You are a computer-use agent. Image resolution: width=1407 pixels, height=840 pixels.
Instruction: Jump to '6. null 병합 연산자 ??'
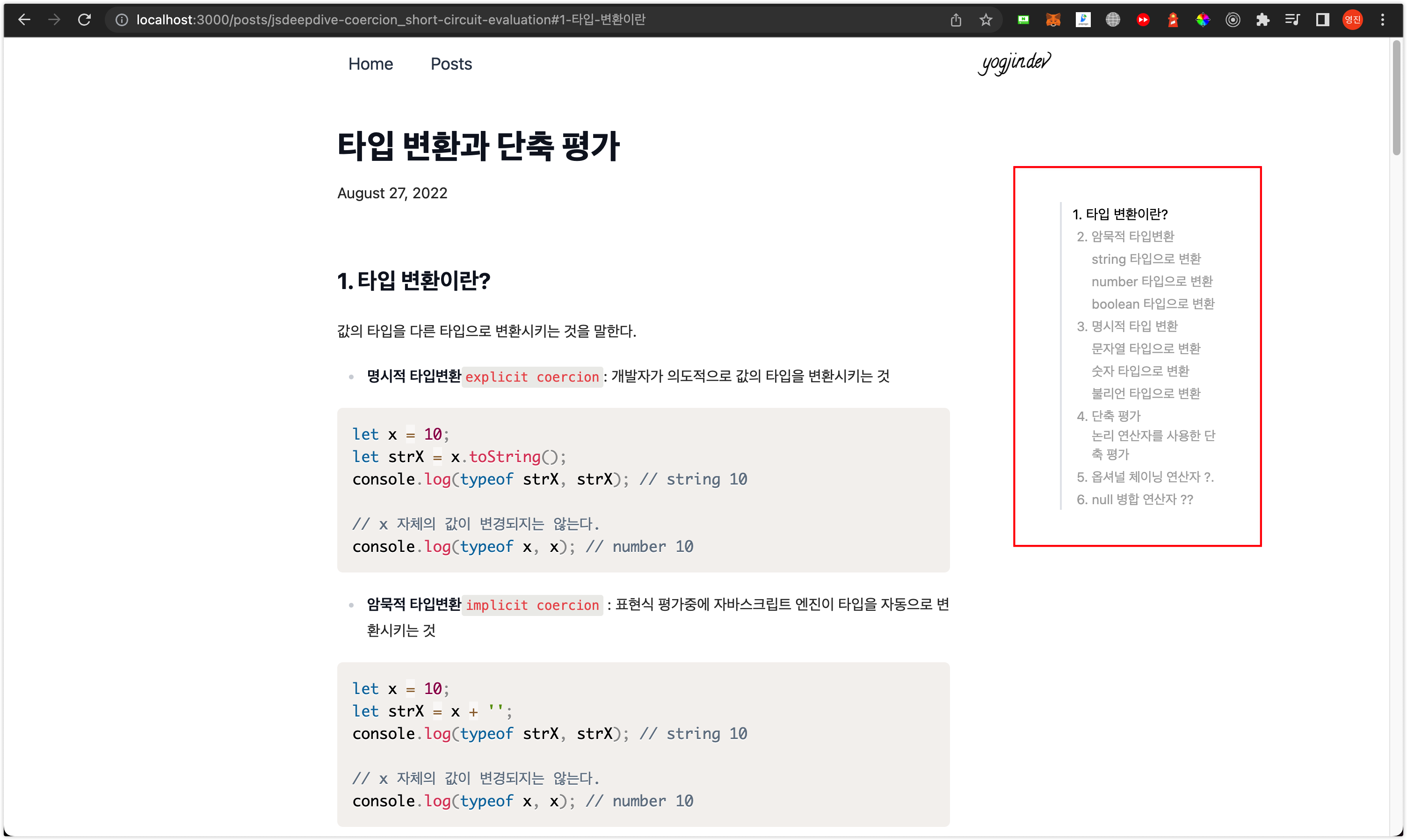1135,500
